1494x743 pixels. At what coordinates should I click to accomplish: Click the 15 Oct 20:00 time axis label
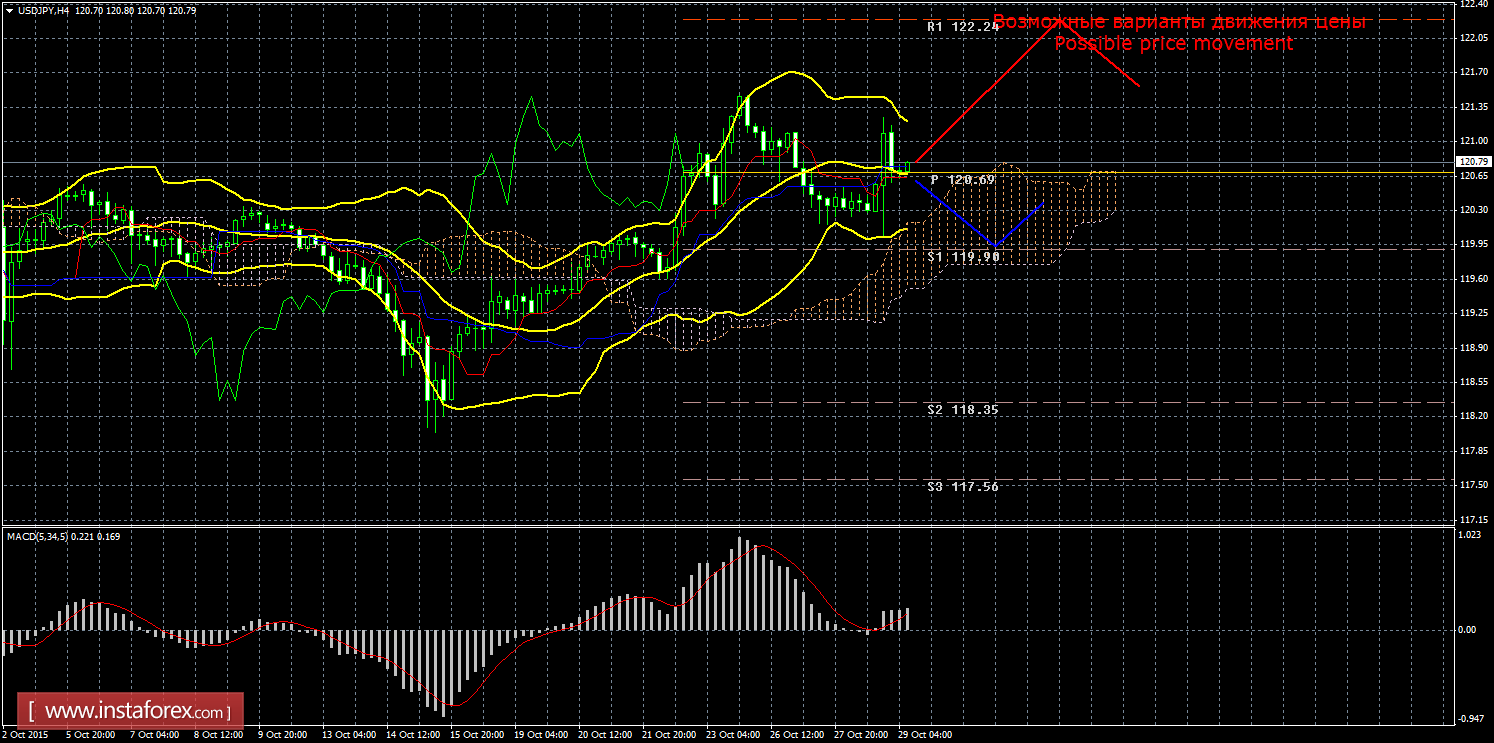(x=478, y=734)
